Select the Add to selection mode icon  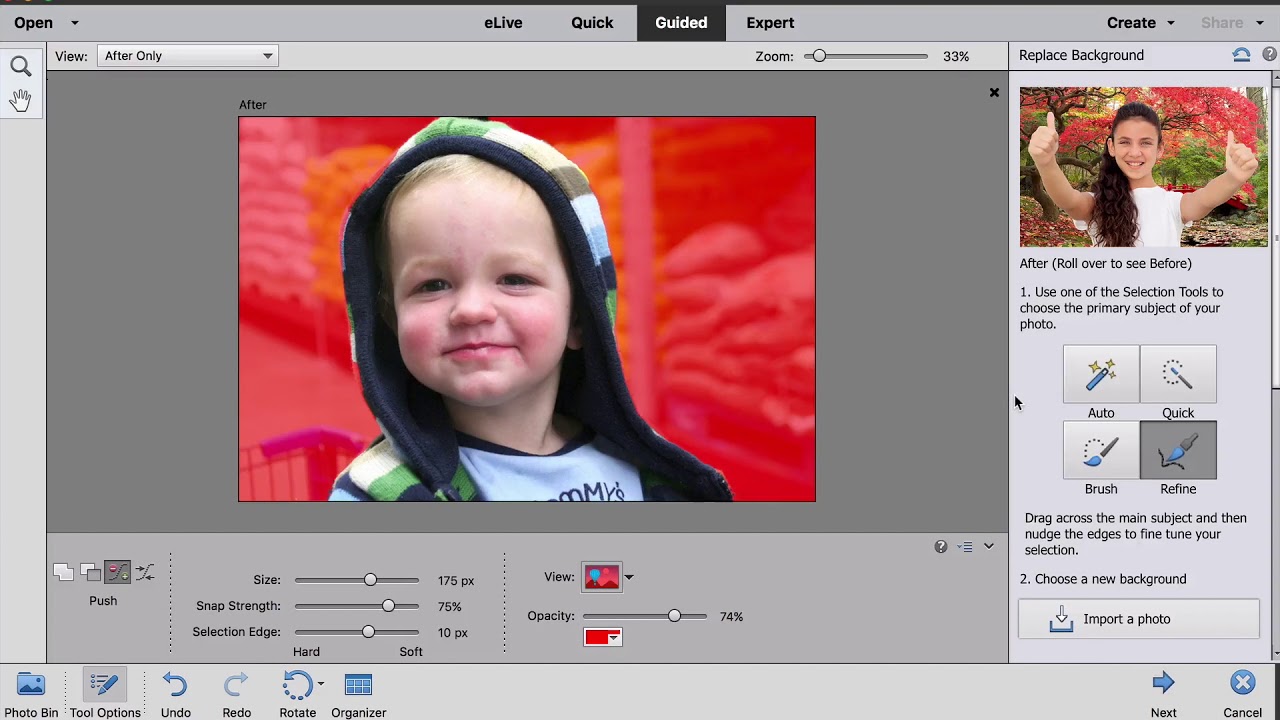63,572
